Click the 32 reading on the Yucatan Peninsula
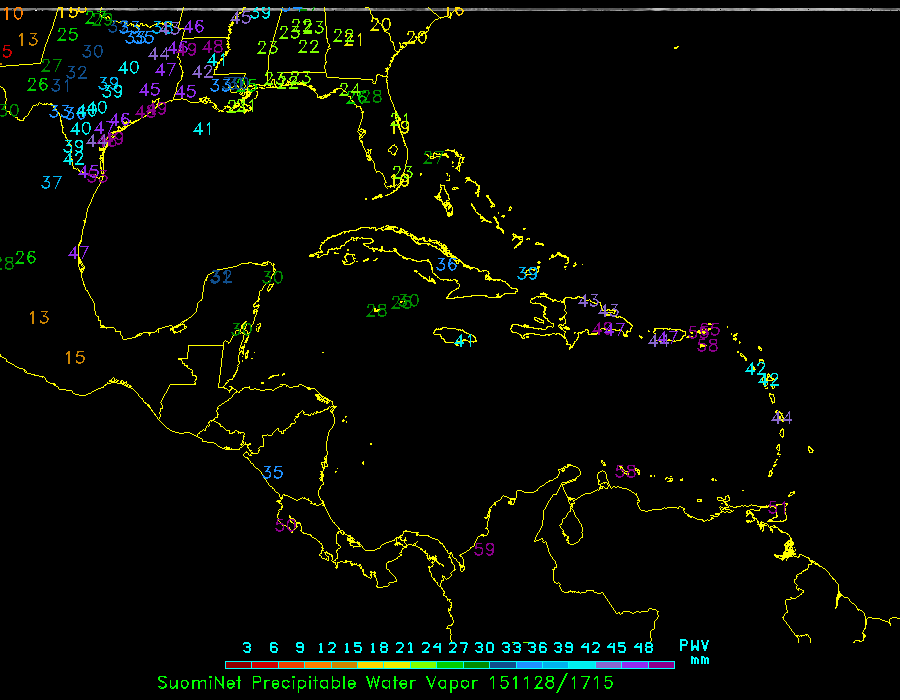The width and height of the screenshot is (900, 700). (222, 276)
